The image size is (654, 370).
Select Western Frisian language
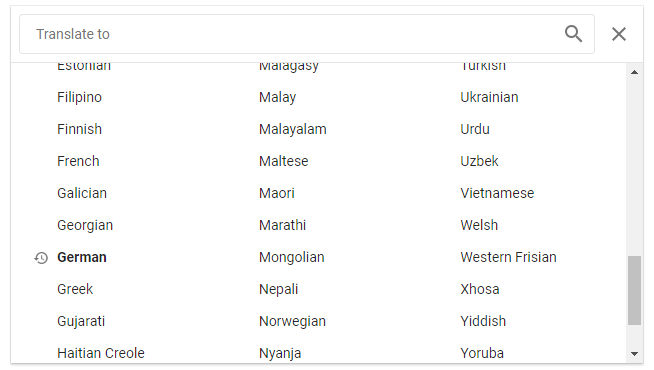point(508,257)
